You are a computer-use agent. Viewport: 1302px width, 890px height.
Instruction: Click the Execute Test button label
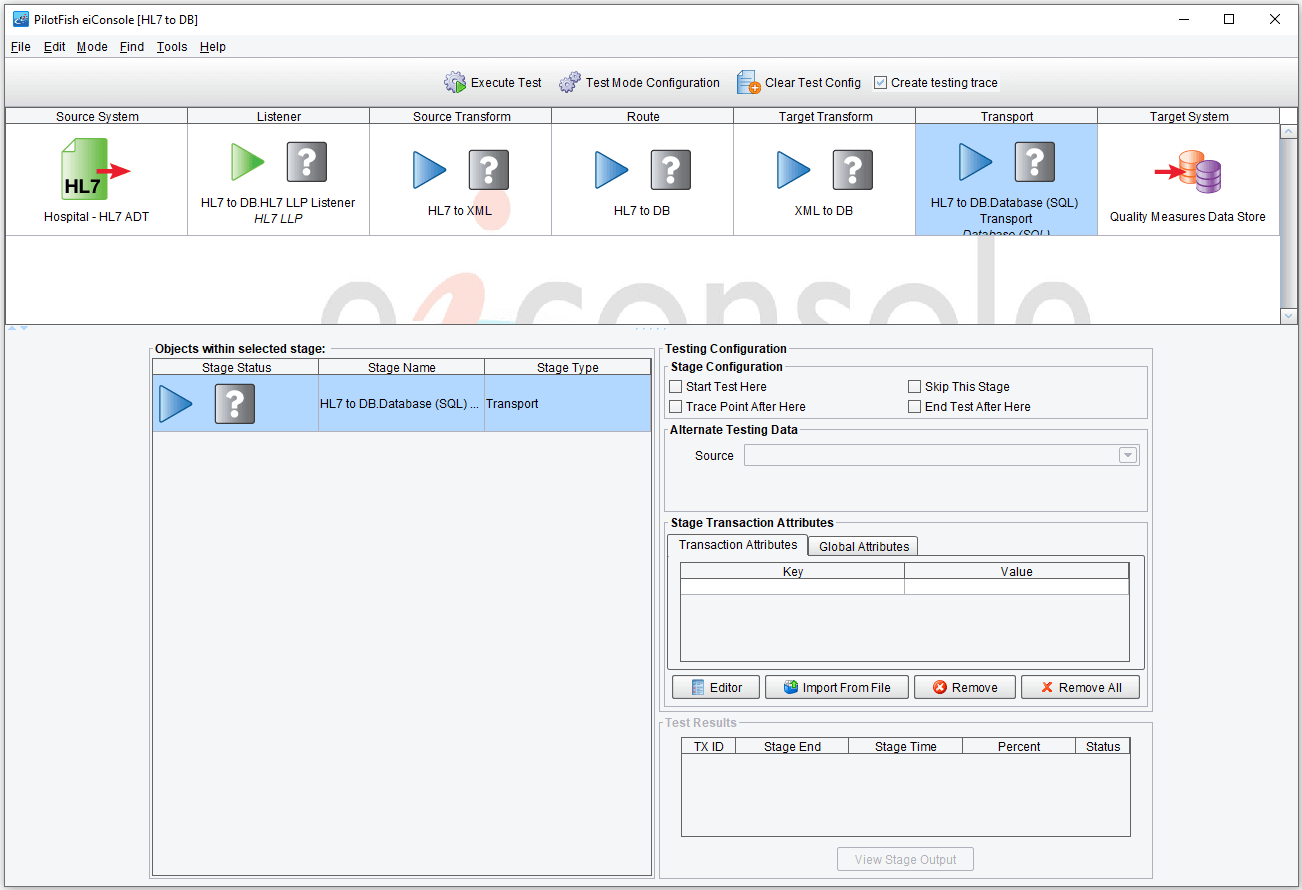pos(506,83)
